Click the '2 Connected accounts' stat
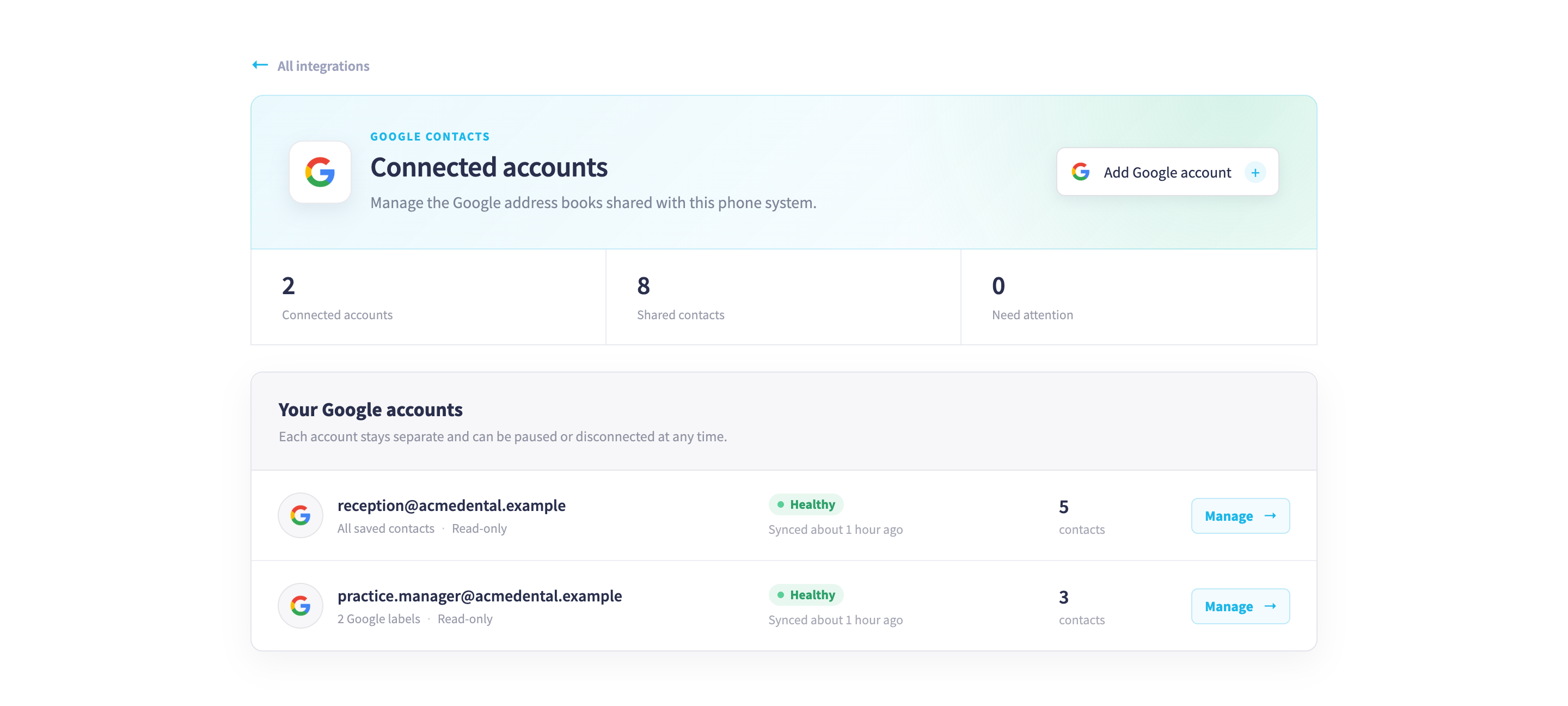The image size is (1568, 706). pos(428,297)
